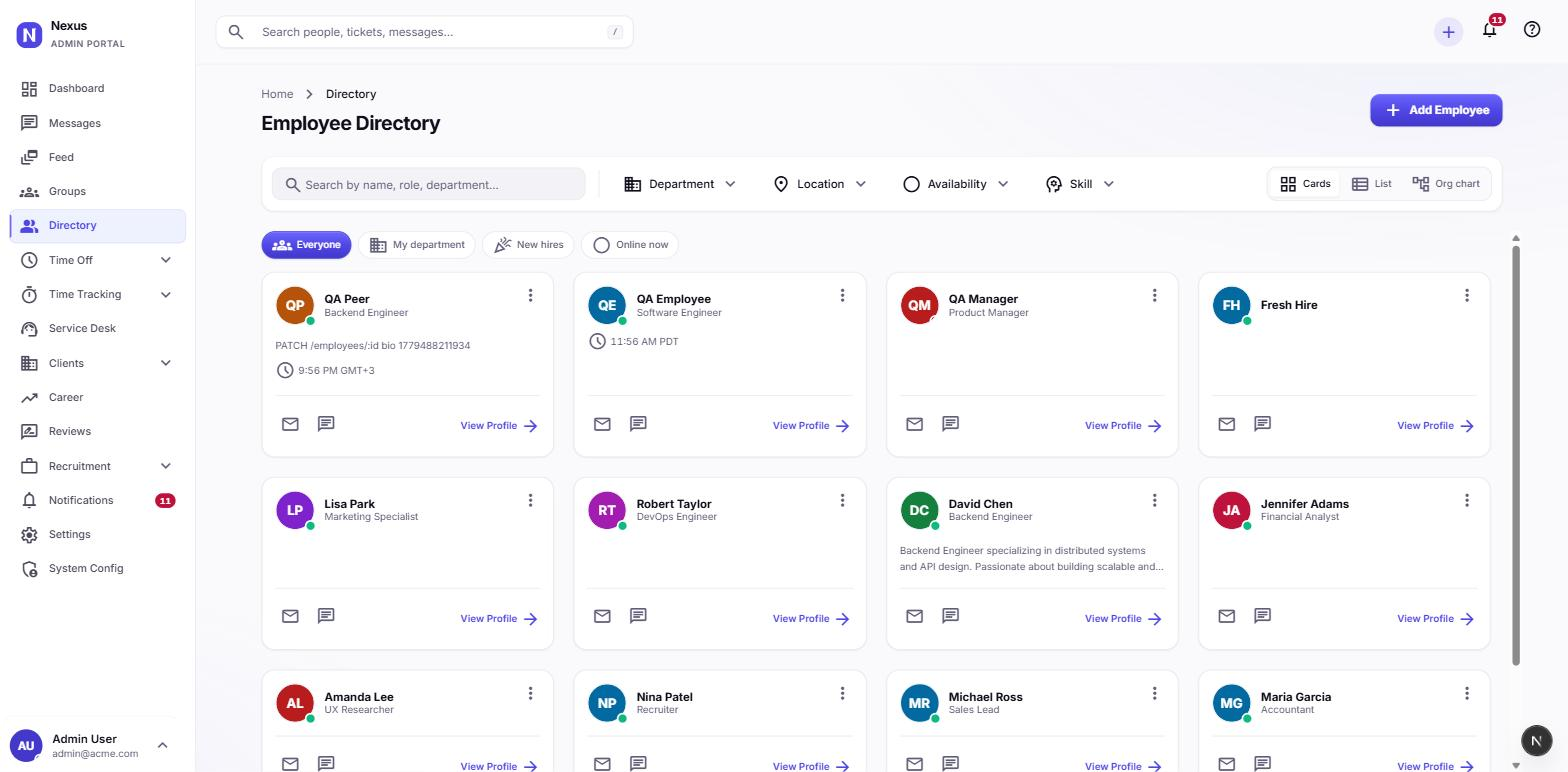Click the quick-add plus circle icon

[1448, 32]
